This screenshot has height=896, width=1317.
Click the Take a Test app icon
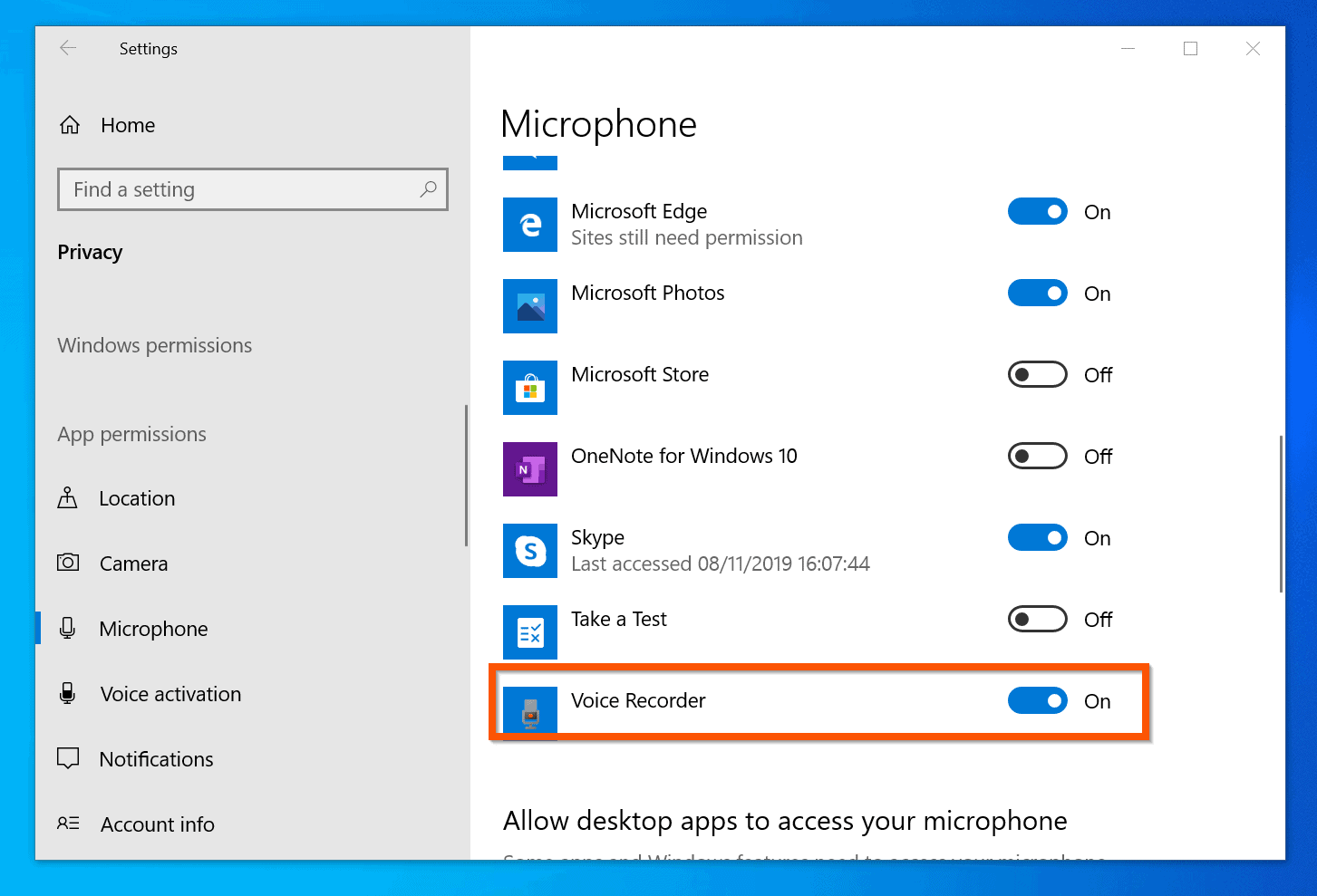(x=530, y=632)
